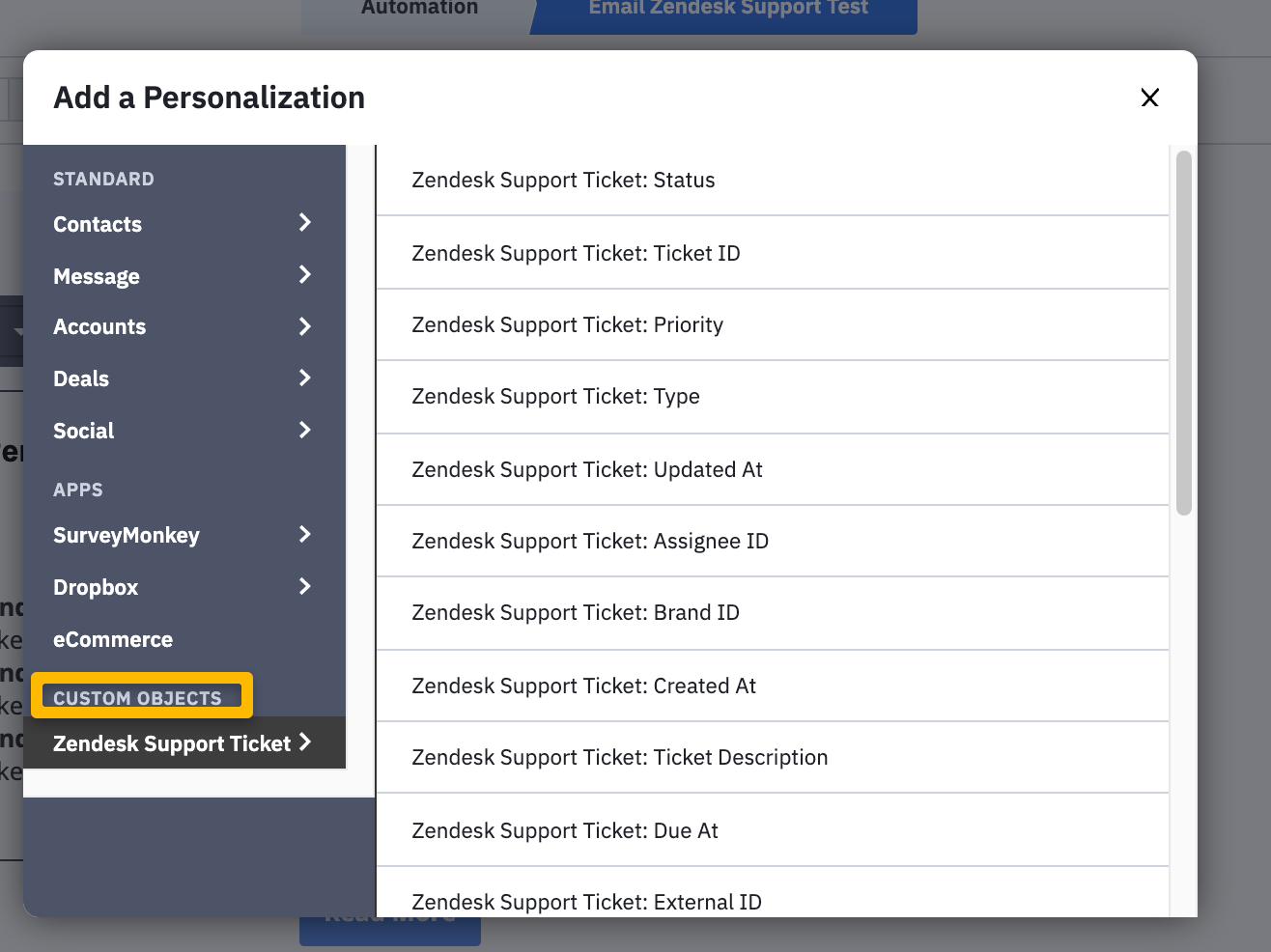Pick Zendesk Support Ticket: Type option
The width and height of the screenshot is (1271, 952).
click(773, 397)
